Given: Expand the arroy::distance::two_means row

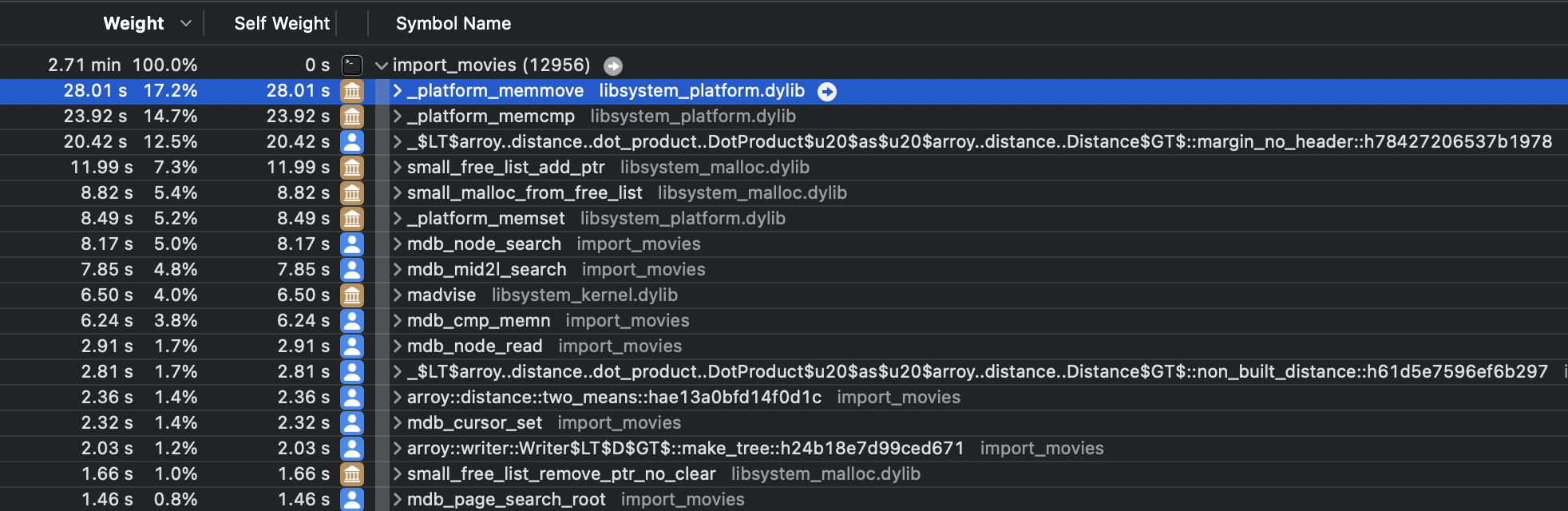Looking at the screenshot, I should tap(397, 398).
